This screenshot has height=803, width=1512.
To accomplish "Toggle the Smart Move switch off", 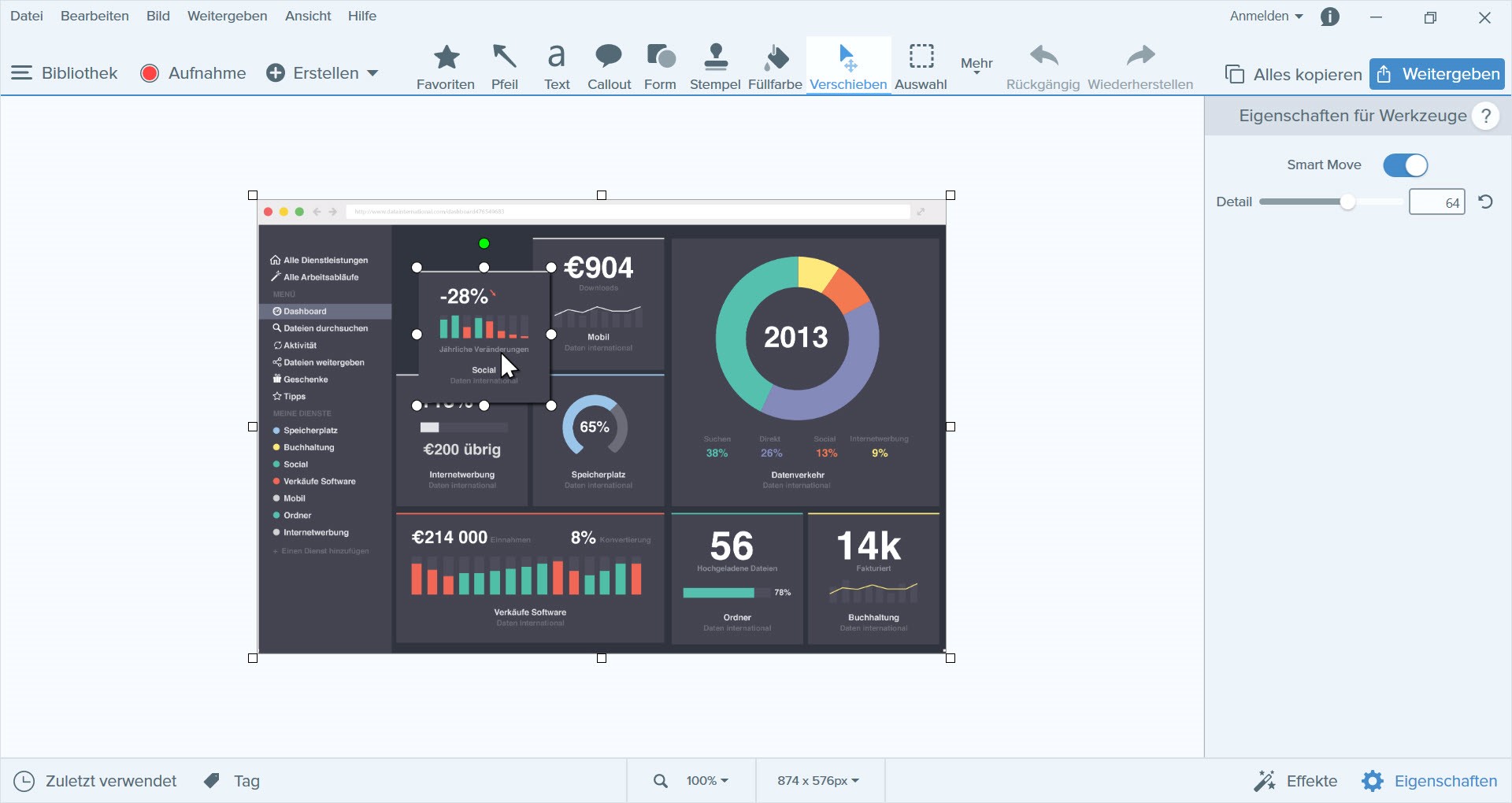I will click(x=1405, y=165).
